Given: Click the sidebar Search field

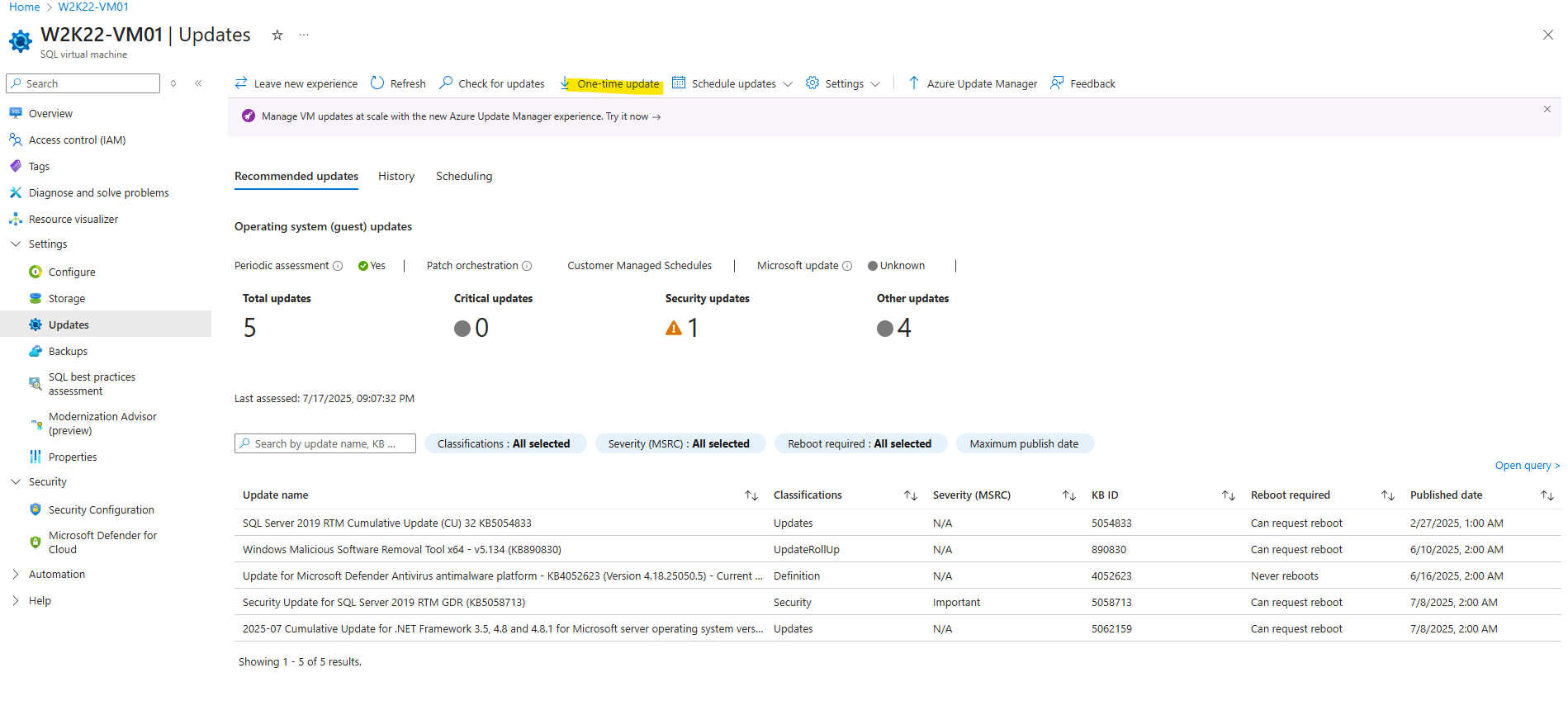Looking at the screenshot, I should click(x=83, y=83).
